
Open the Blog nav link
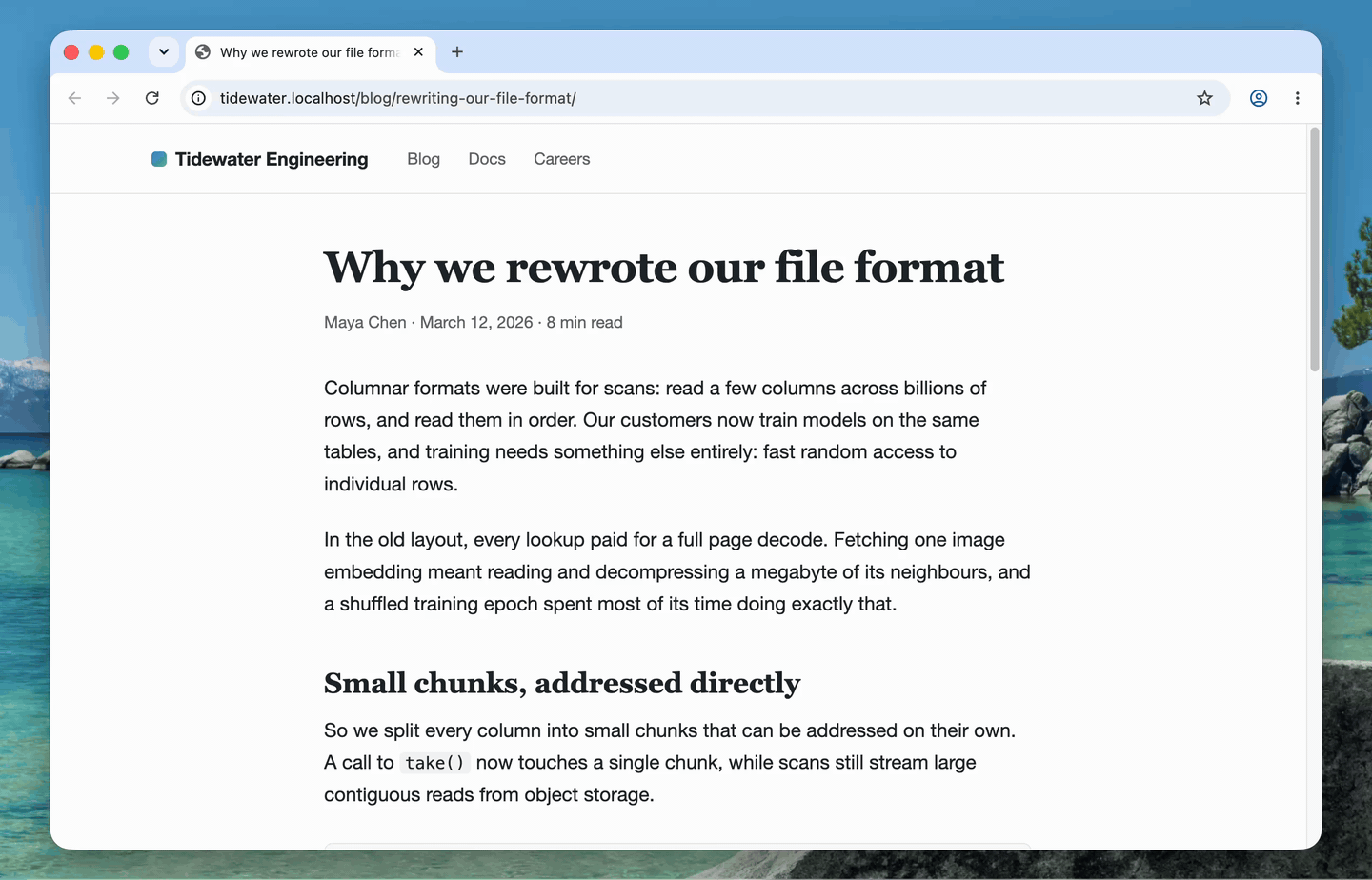click(x=423, y=159)
